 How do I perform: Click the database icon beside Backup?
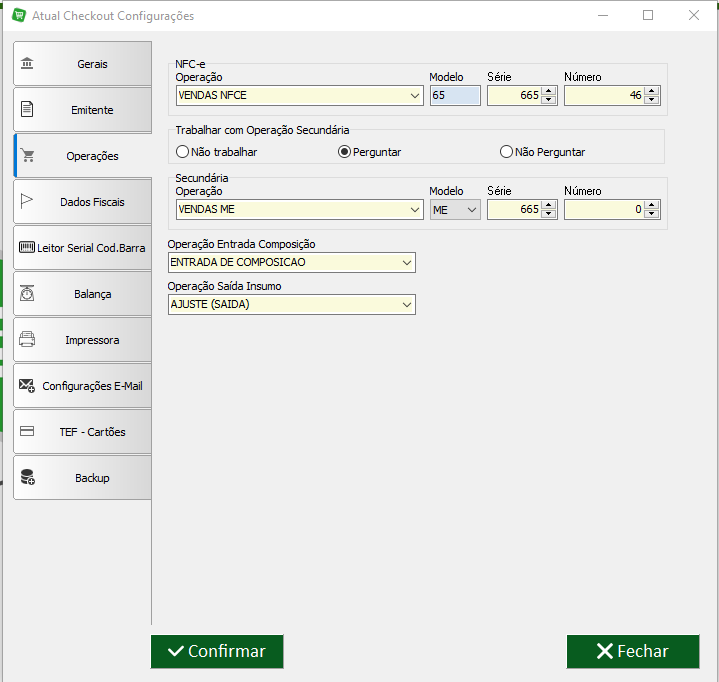[x=28, y=477]
